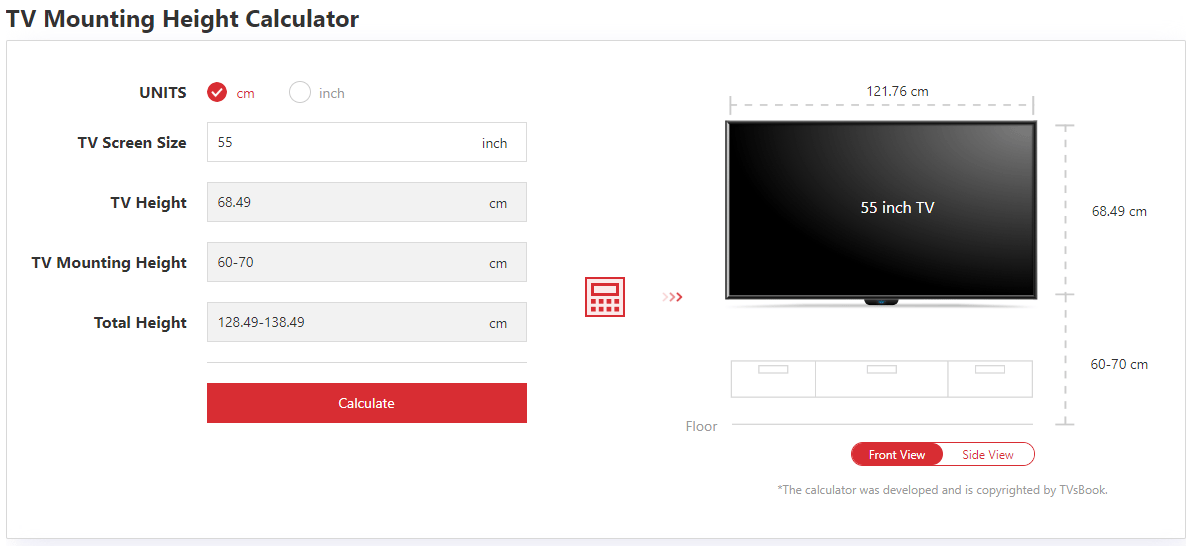This screenshot has width=1196, height=546.
Task: Click the 68.49 cm height dimension label
Action: coord(1119,211)
